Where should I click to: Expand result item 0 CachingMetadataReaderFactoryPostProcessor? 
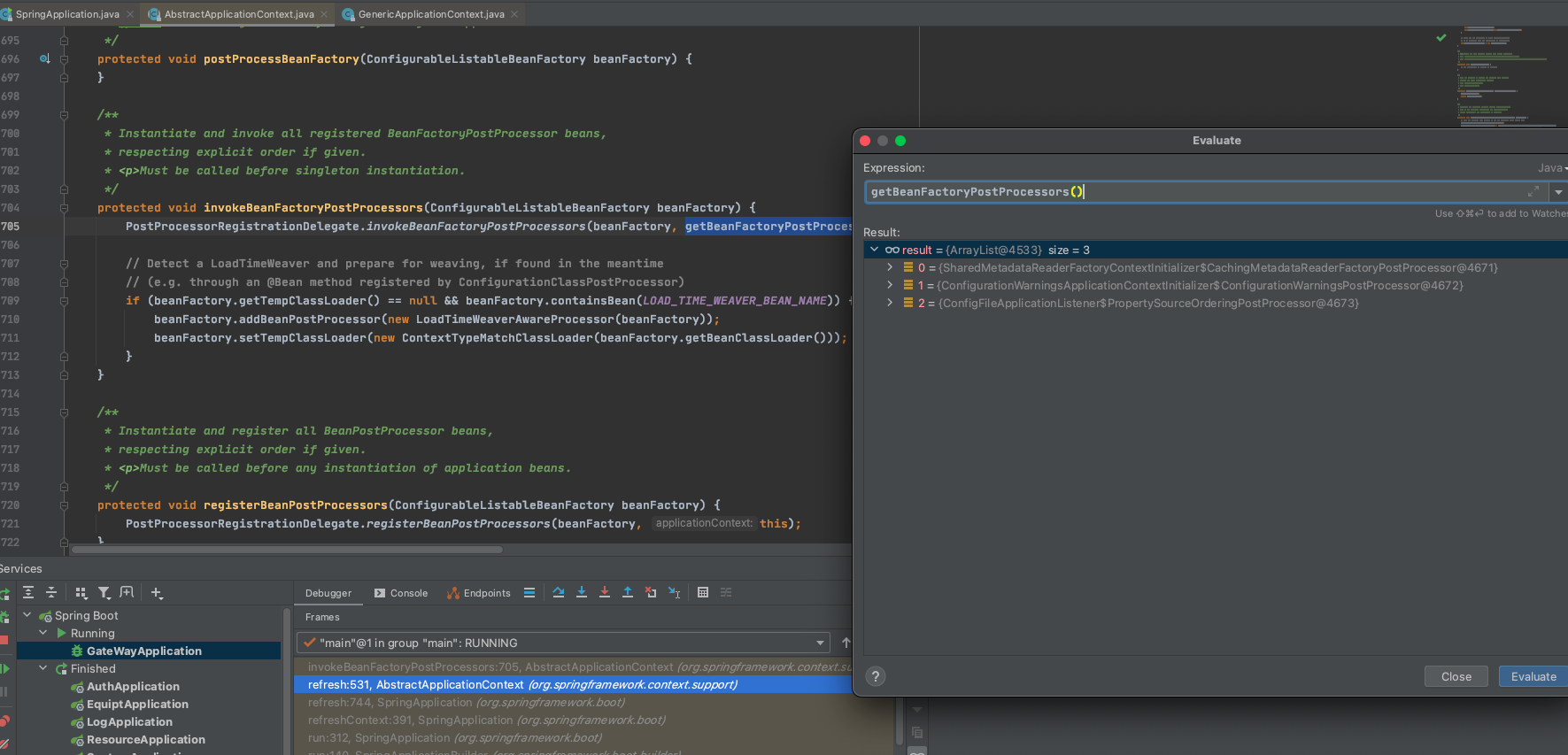pos(890,267)
